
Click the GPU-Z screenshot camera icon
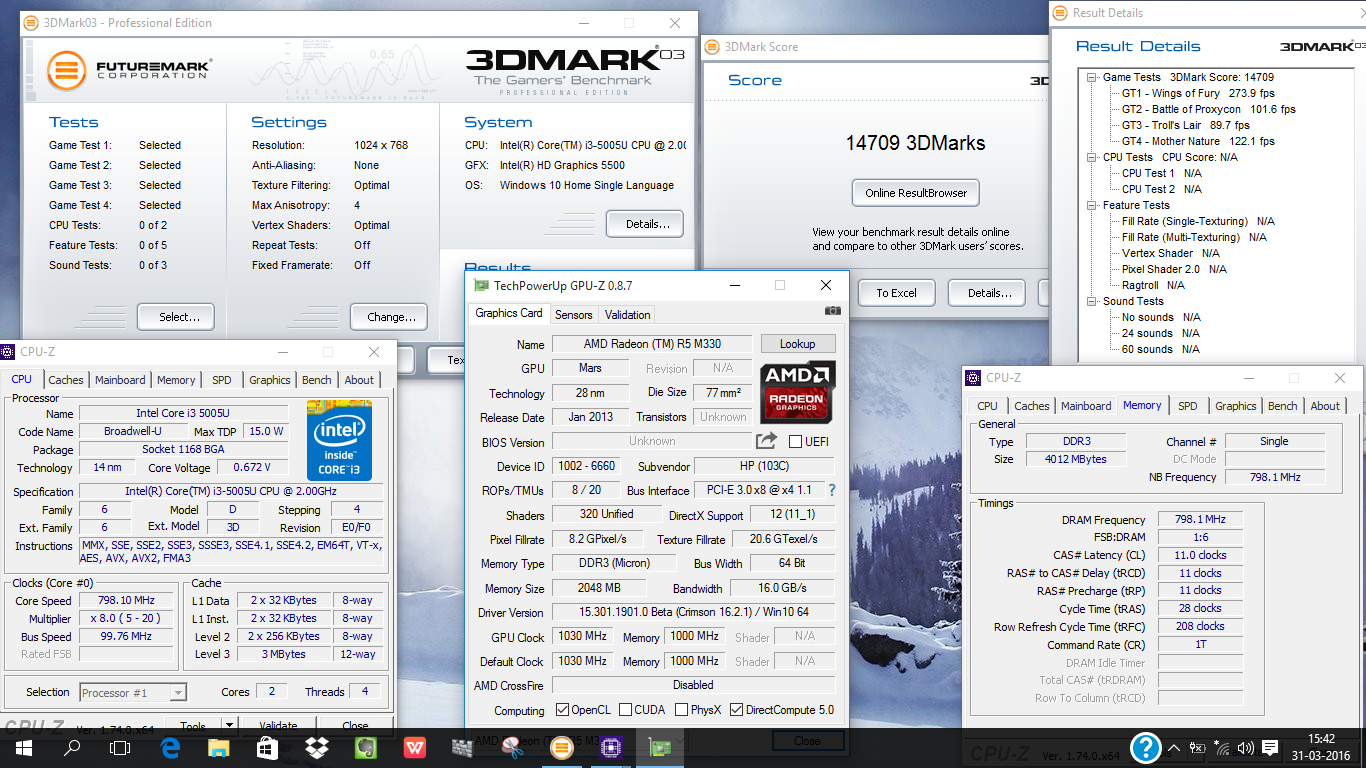tap(833, 311)
